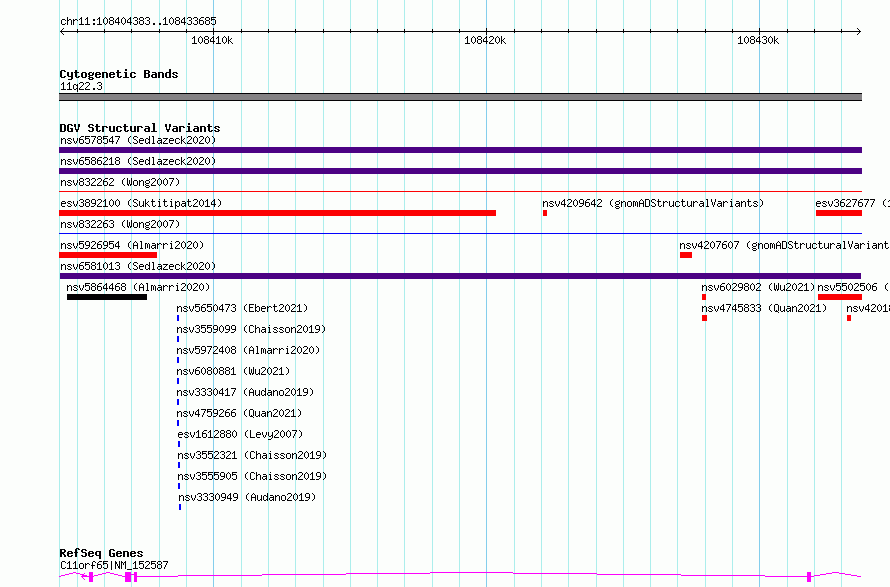
Task: Select the long red bar under esv3892100
Action: click(278, 213)
